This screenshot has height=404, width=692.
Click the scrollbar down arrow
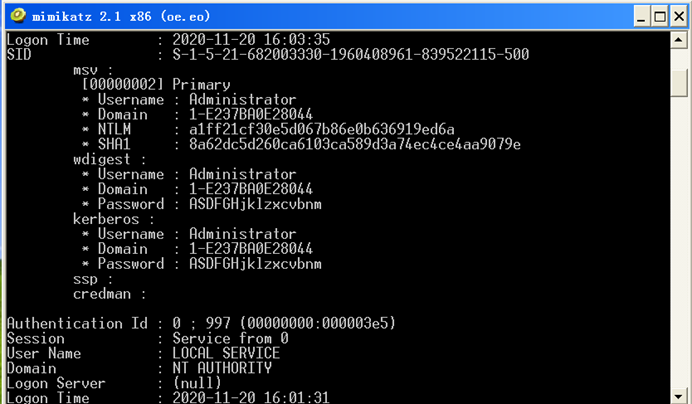pyautogui.click(x=679, y=396)
